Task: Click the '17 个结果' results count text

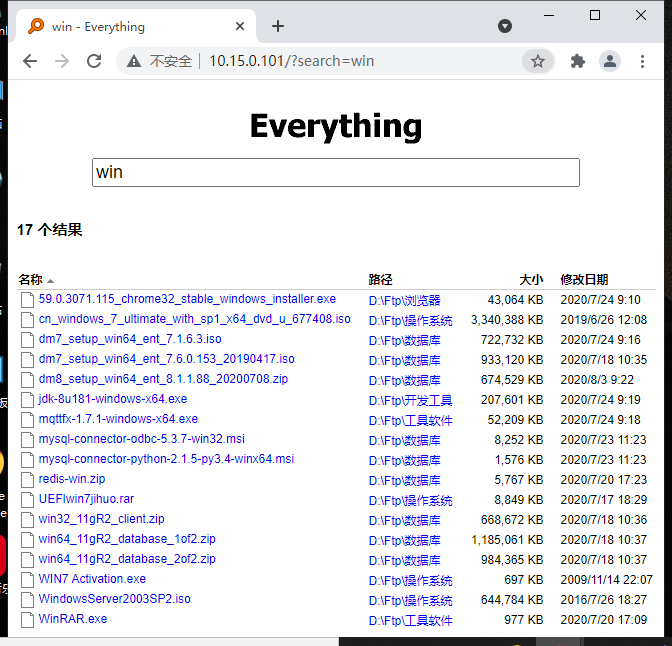Action: click(49, 229)
